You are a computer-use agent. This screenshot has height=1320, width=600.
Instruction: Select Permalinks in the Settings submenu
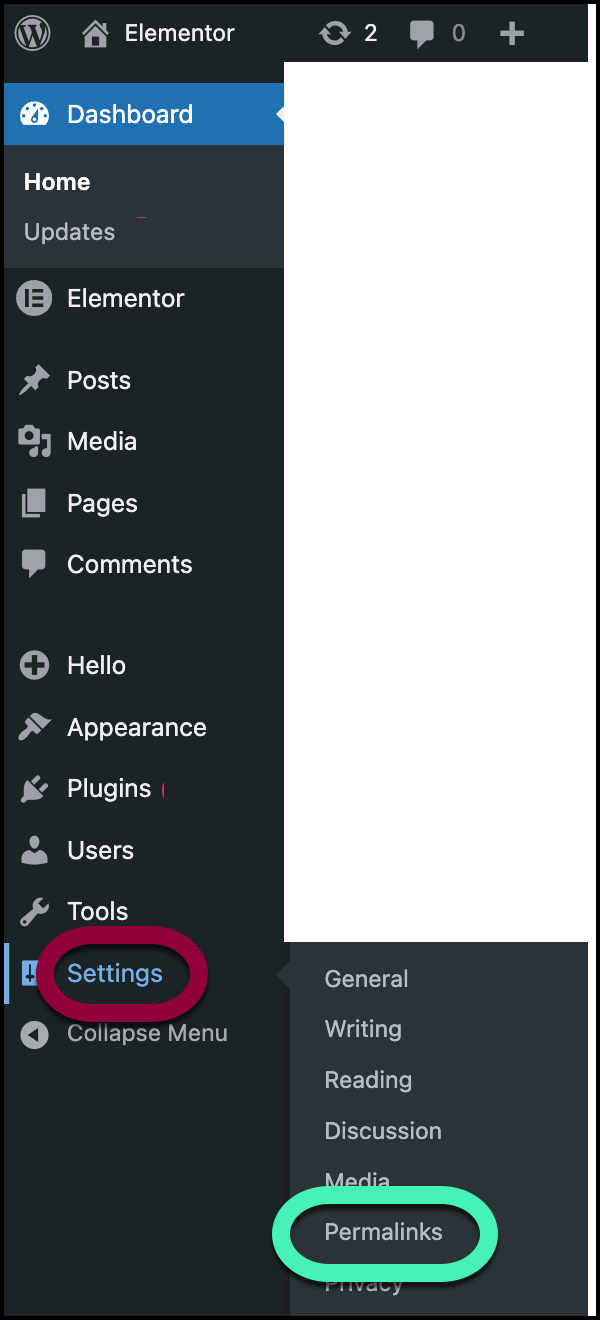pos(383,1232)
